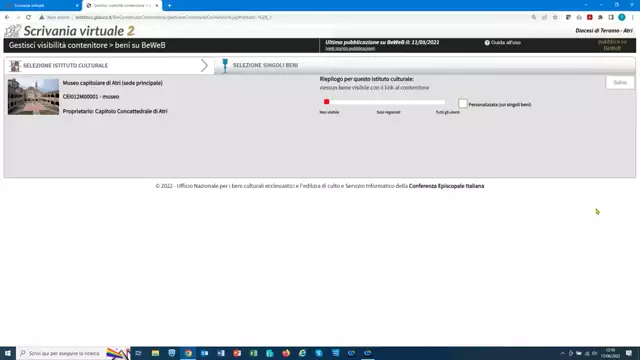
Task: Click the browser address bar URL
Action: click(x=173, y=17)
